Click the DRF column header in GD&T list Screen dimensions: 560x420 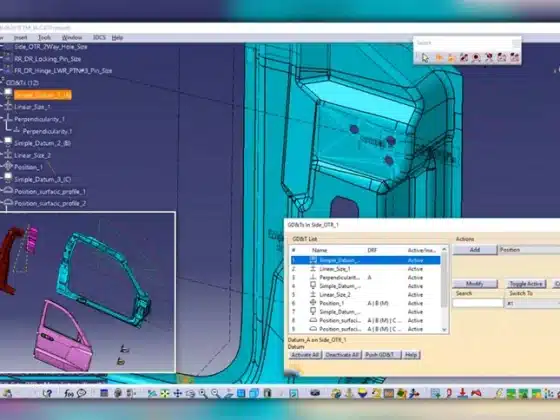[372, 250]
